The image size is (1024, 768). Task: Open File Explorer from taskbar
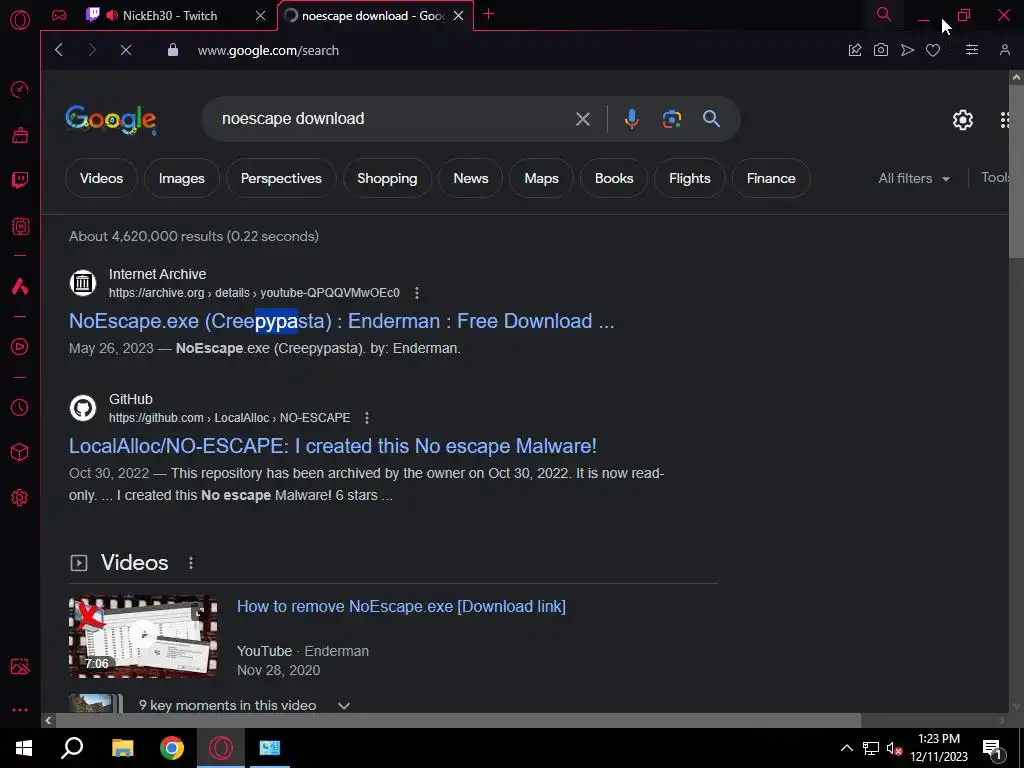[122, 748]
